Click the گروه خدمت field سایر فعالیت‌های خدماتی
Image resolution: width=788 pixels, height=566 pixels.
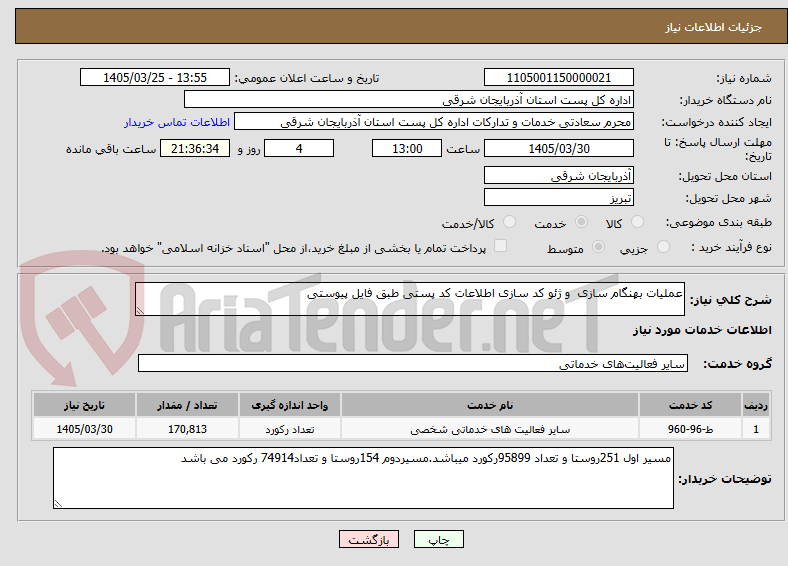(413, 363)
